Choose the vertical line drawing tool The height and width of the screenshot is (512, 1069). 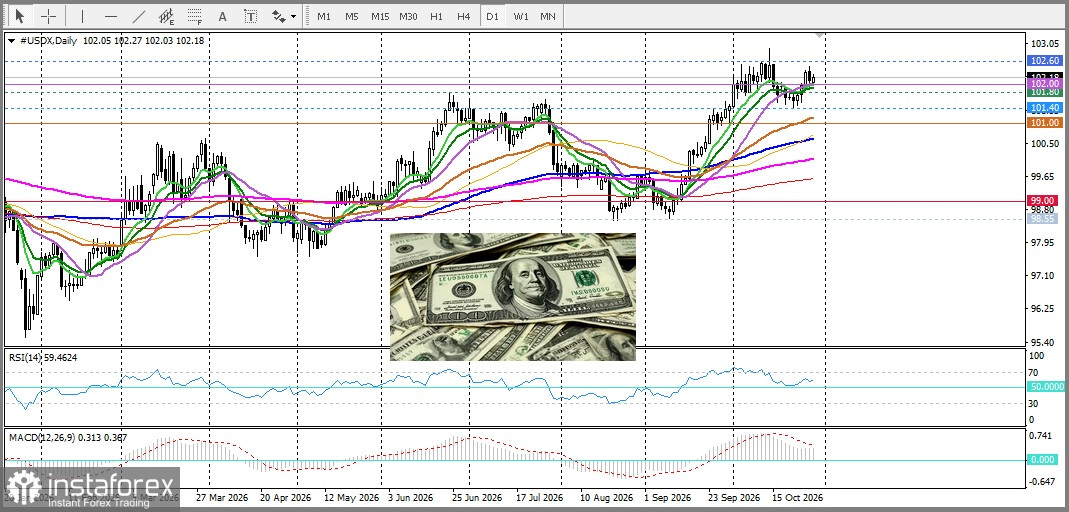(x=82, y=16)
